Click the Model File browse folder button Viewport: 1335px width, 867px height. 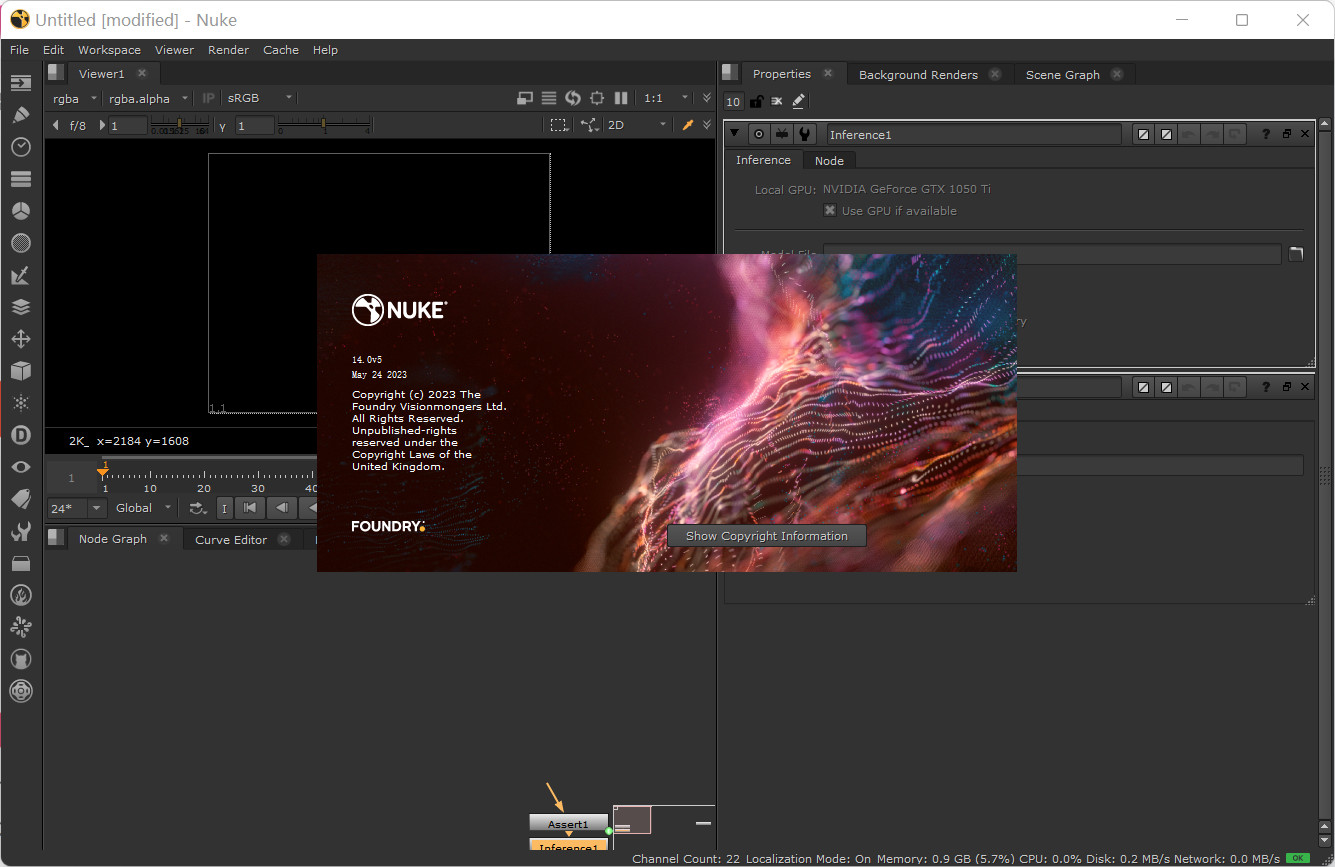[1296, 254]
